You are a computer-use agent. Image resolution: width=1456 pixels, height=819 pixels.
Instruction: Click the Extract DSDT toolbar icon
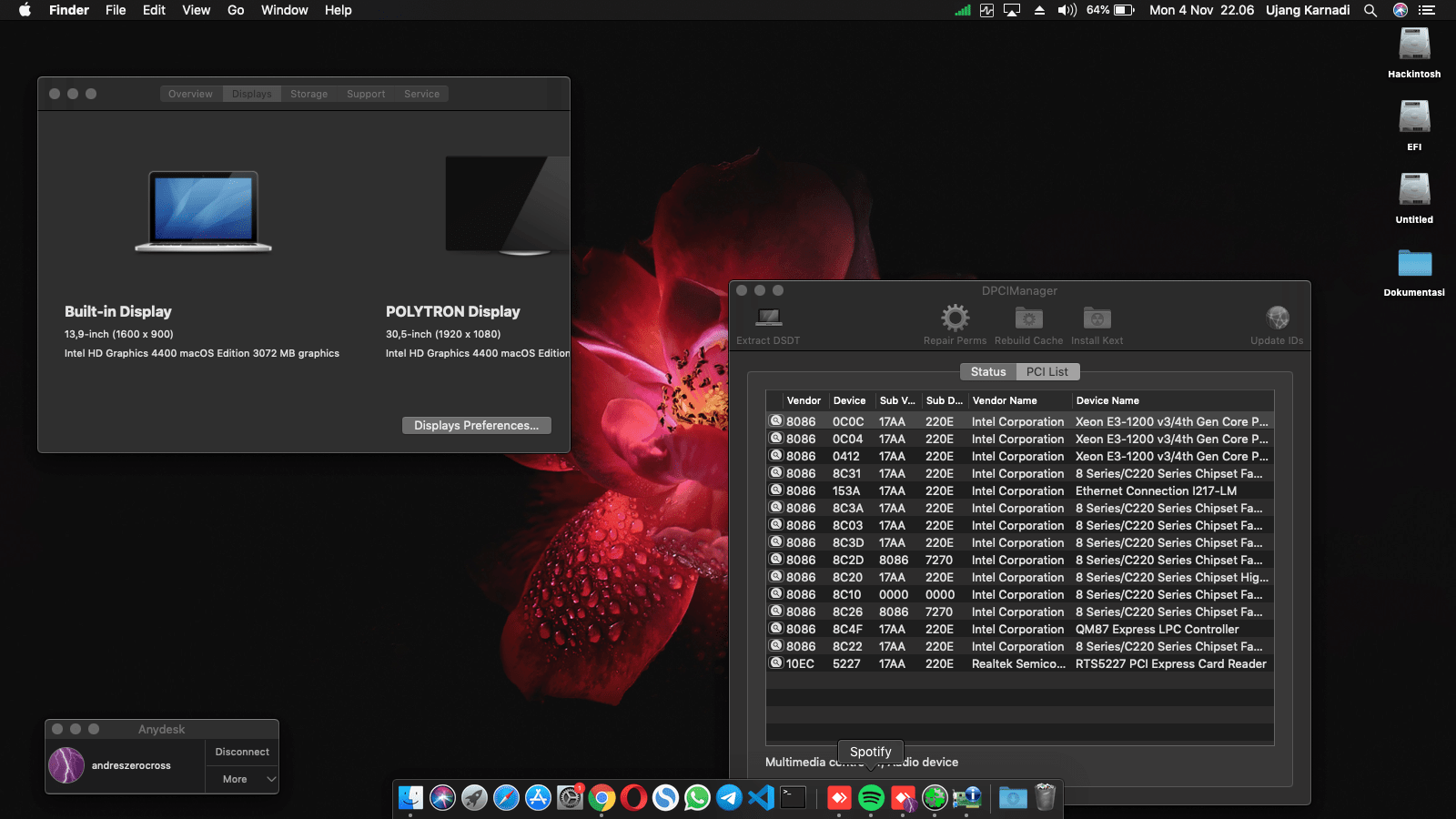767,320
